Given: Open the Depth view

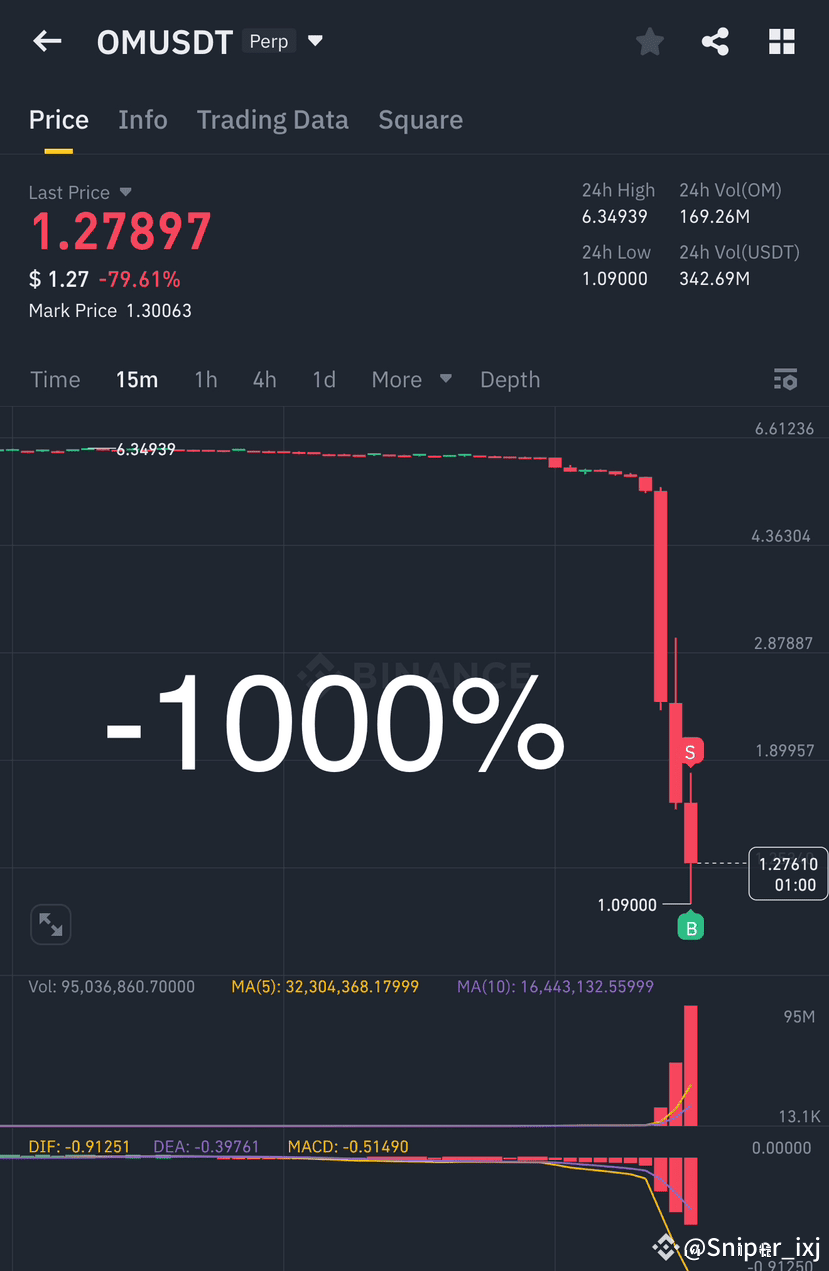Looking at the screenshot, I should click(x=510, y=380).
